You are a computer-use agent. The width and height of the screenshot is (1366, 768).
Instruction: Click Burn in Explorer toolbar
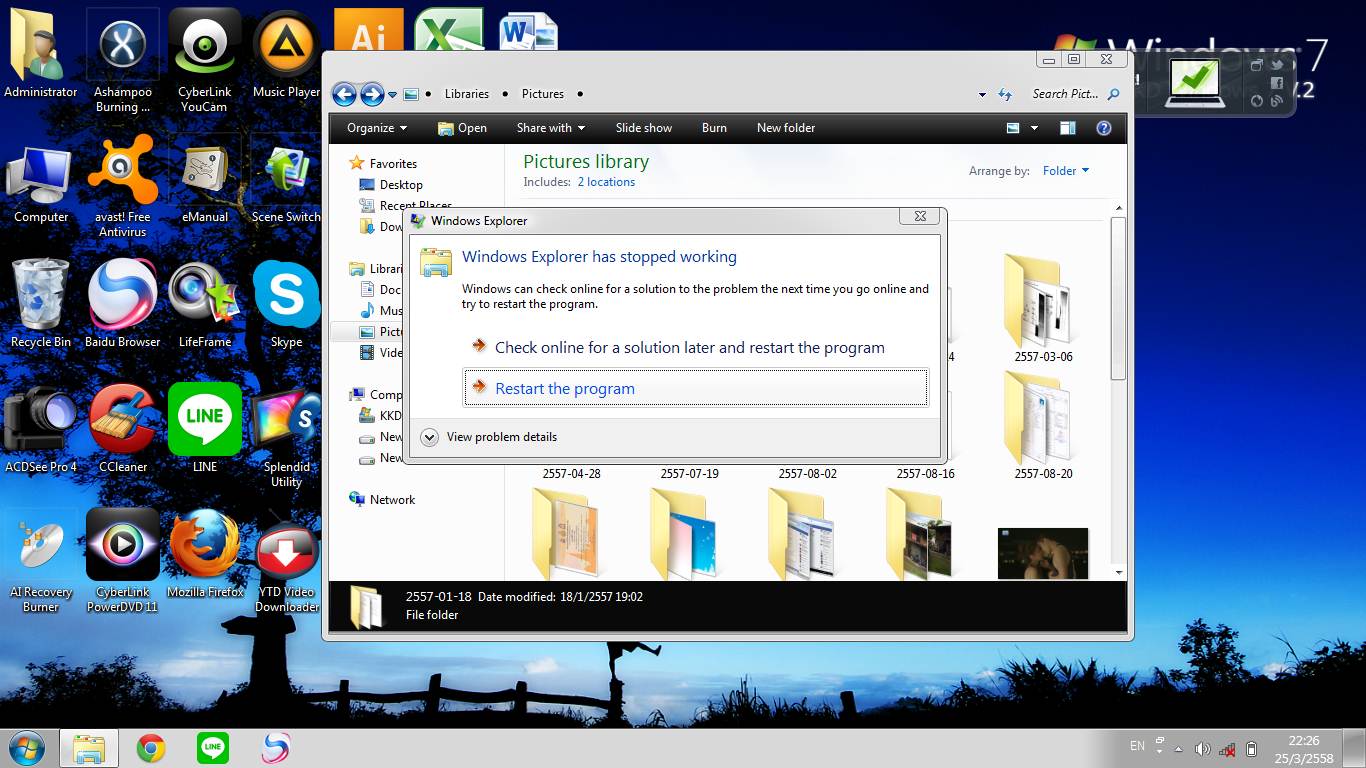[x=714, y=128]
